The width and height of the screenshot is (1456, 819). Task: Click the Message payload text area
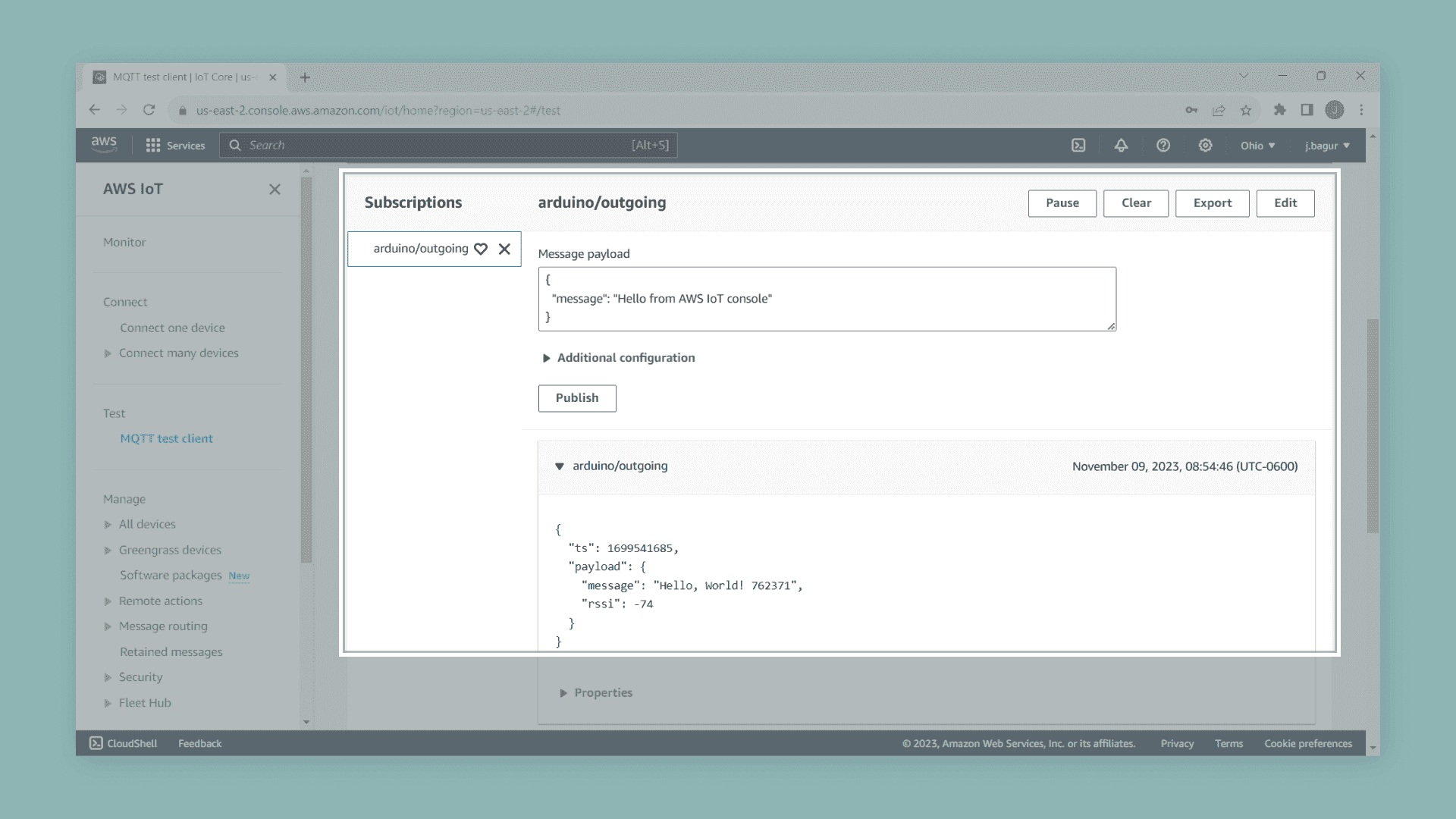pyautogui.click(x=827, y=299)
